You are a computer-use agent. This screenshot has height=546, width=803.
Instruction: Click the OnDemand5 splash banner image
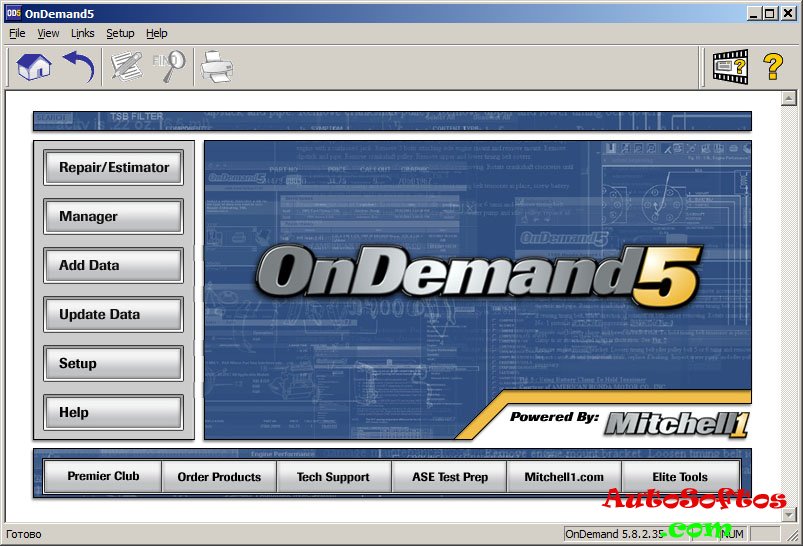pos(478,290)
